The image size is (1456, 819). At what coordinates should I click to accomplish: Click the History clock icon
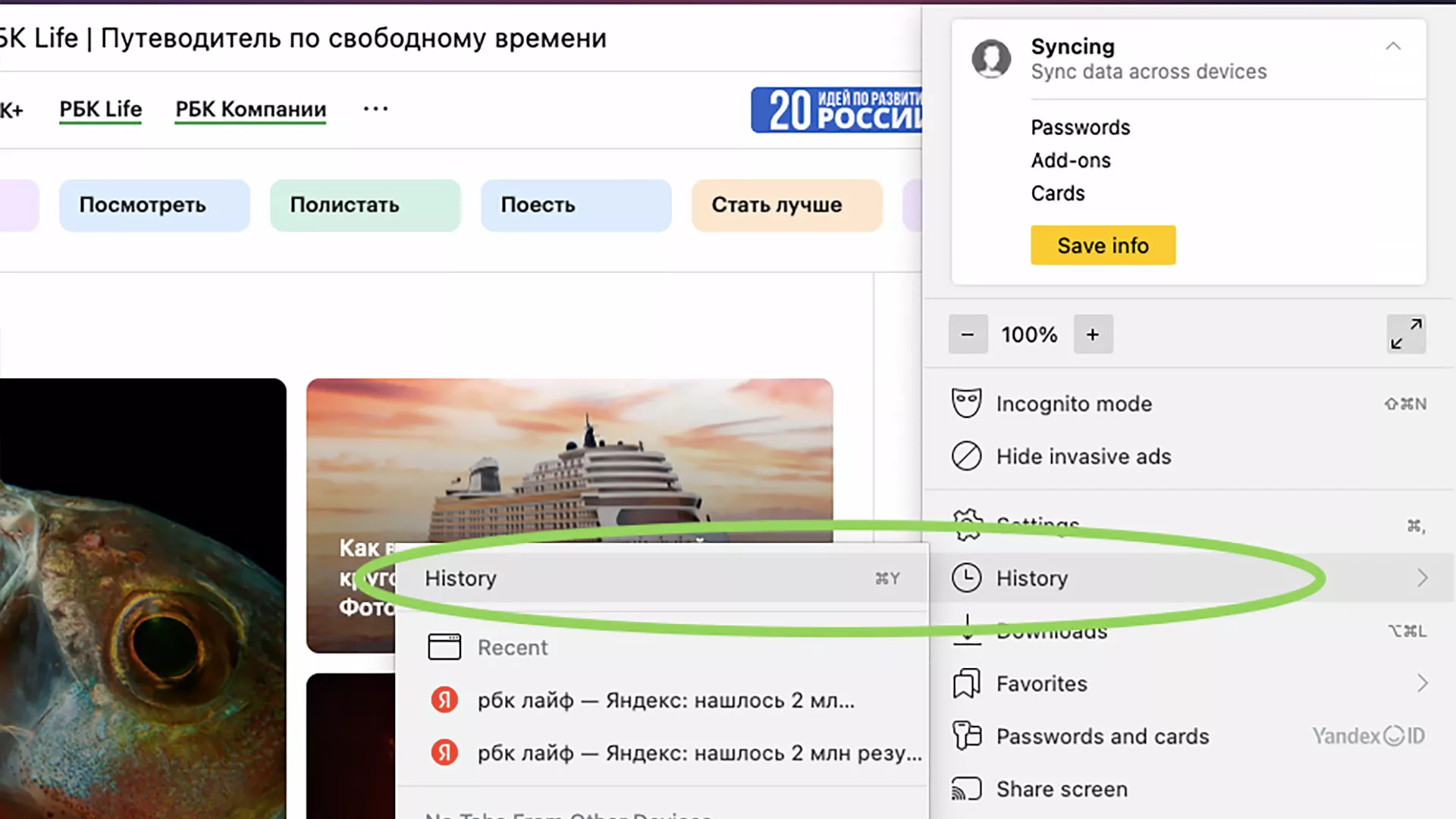click(x=966, y=578)
